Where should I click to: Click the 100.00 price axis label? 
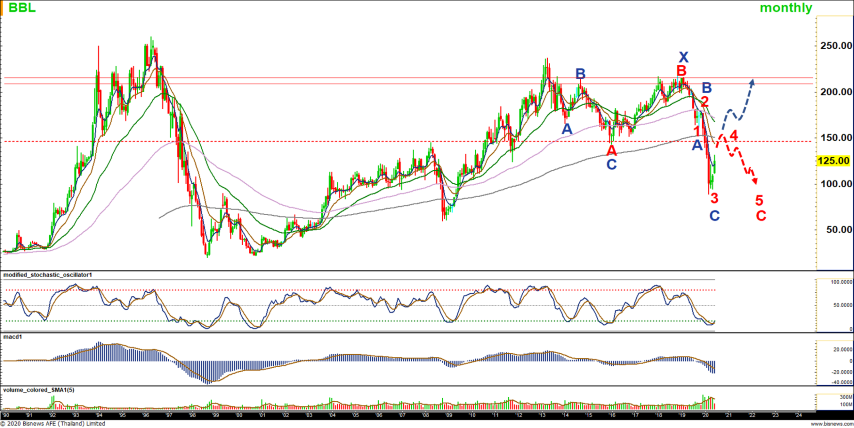point(833,184)
